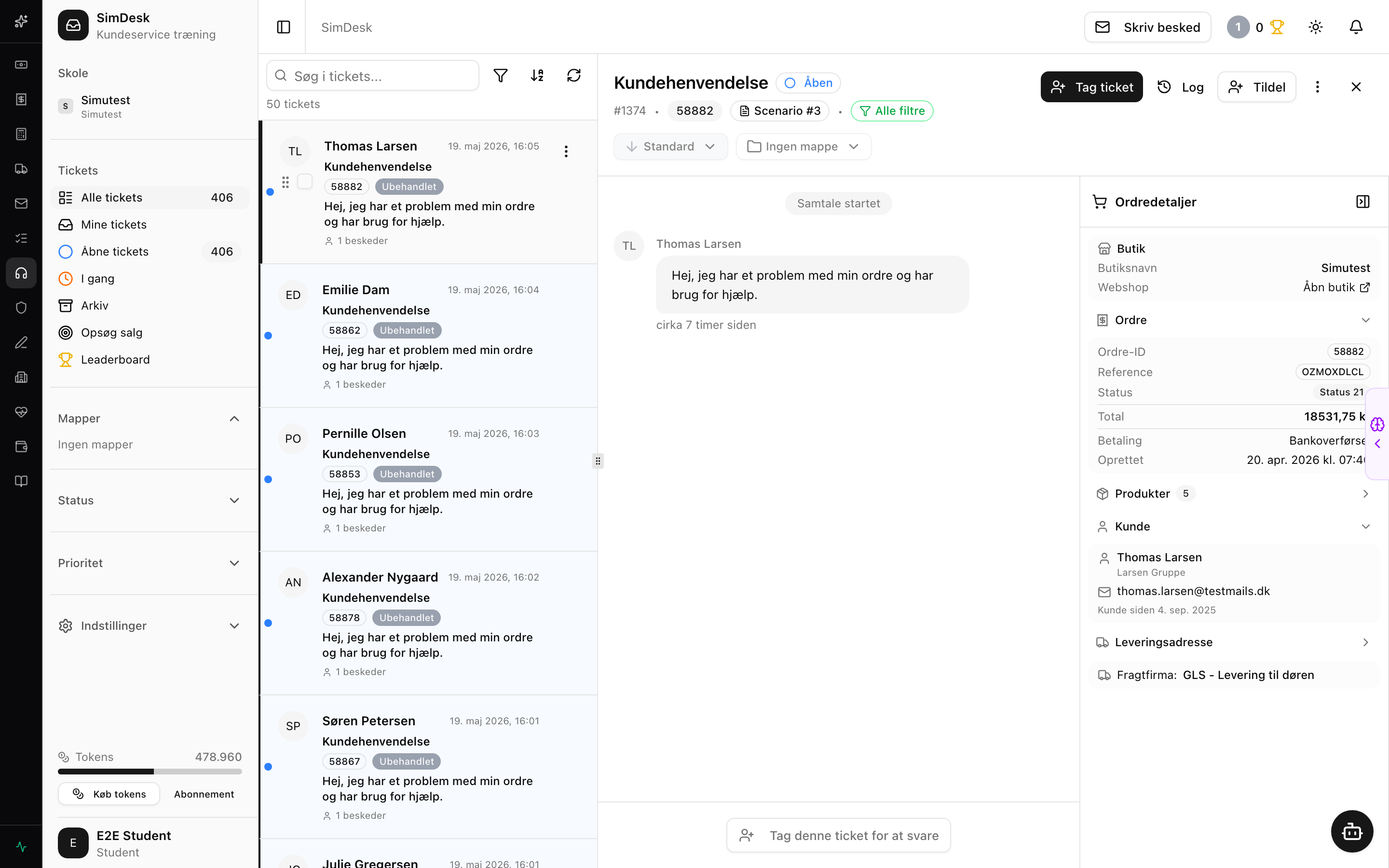Click the Alle filtre badge
1389x868 pixels.
[892, 111]
